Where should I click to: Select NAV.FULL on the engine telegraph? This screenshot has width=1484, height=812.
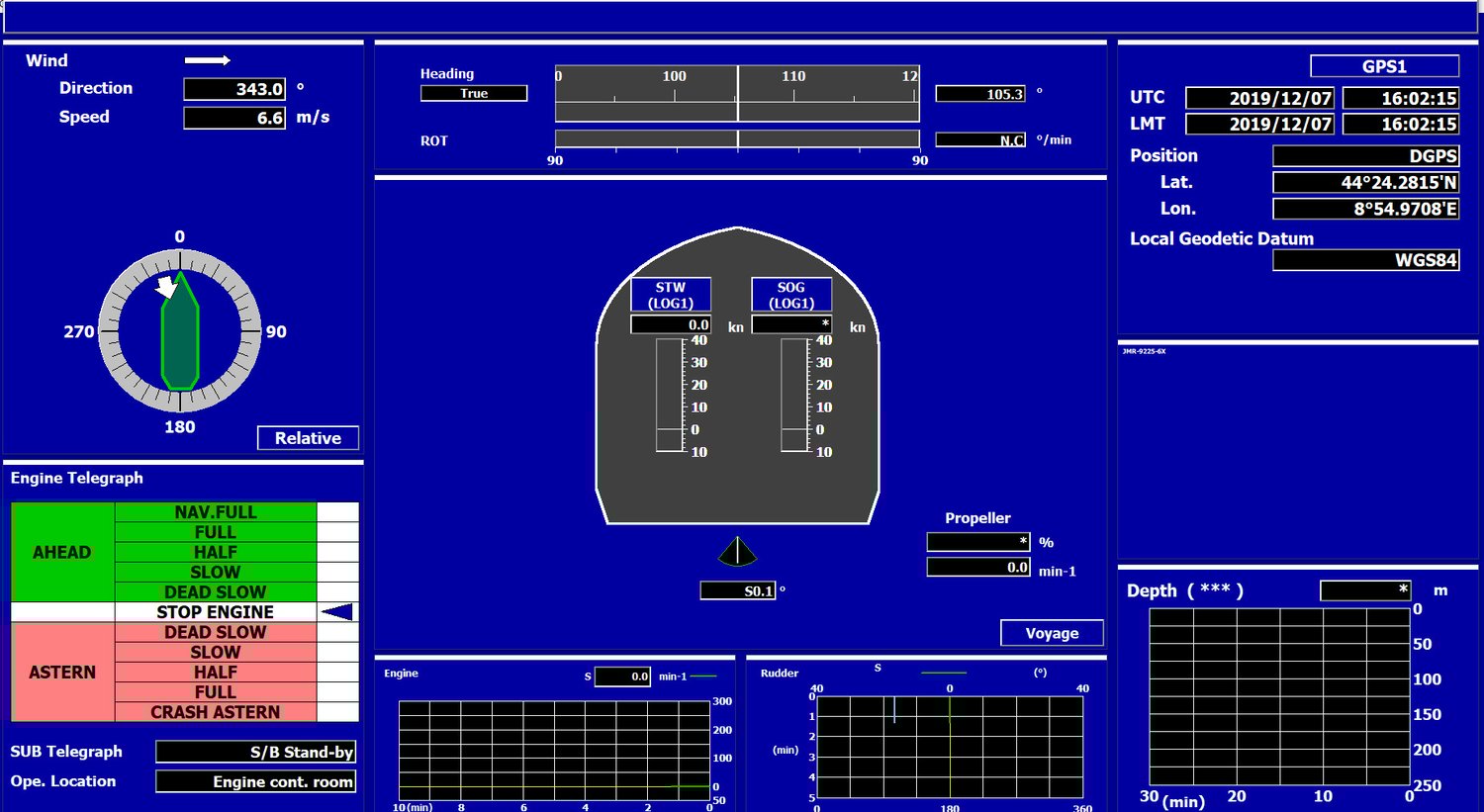pyautogui.click(x=216, y=511)
